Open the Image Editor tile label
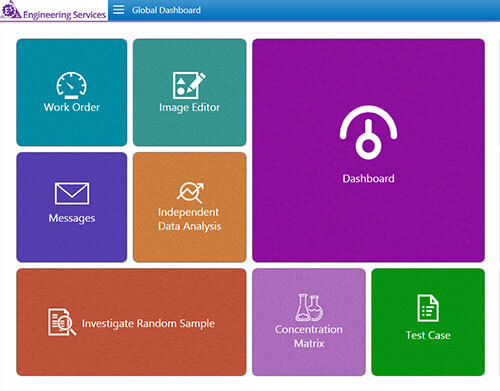Image resolution: width=500 pixels, height=391 pixels. (x=189, y=108)
